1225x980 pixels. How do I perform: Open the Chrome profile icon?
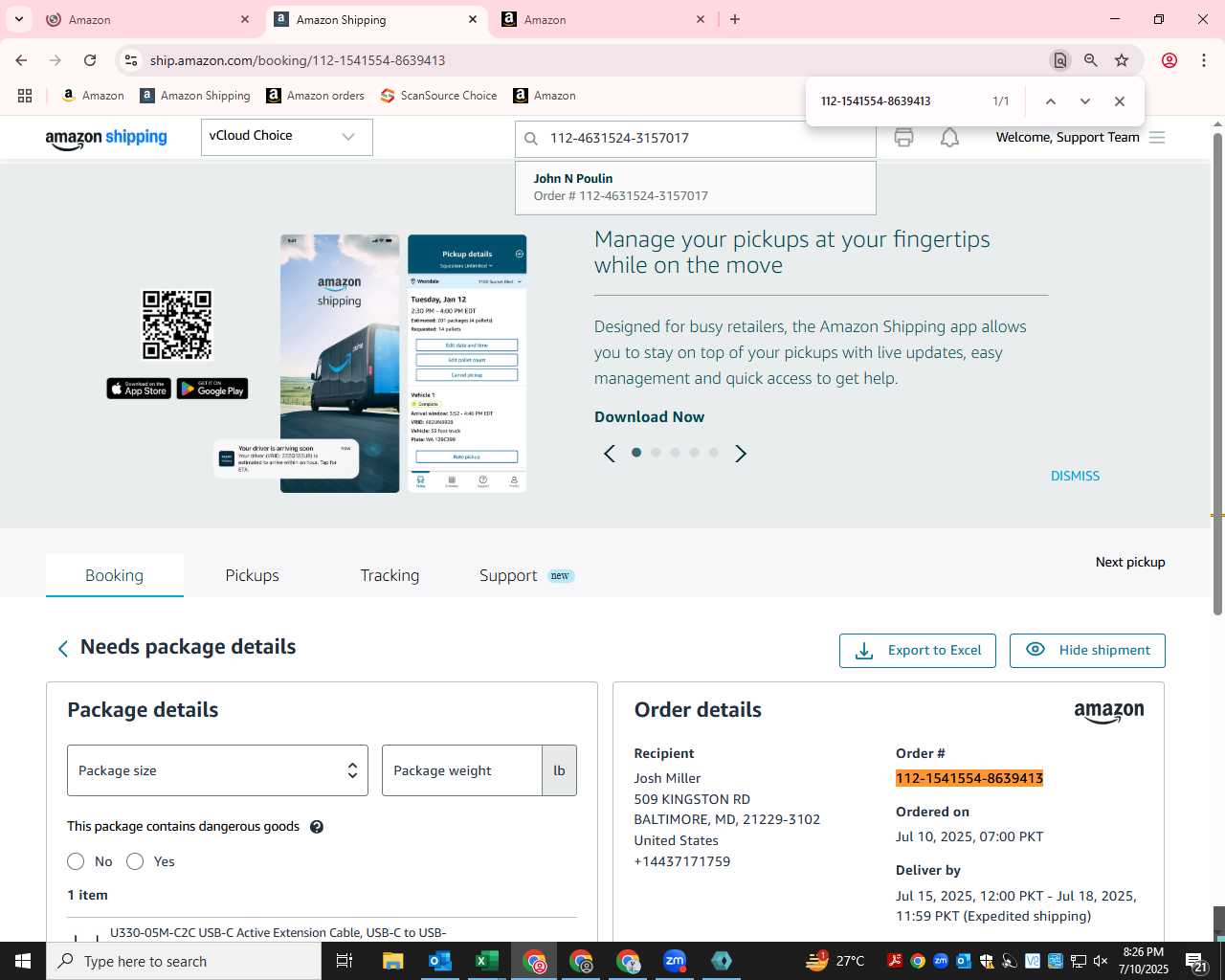1169,60
